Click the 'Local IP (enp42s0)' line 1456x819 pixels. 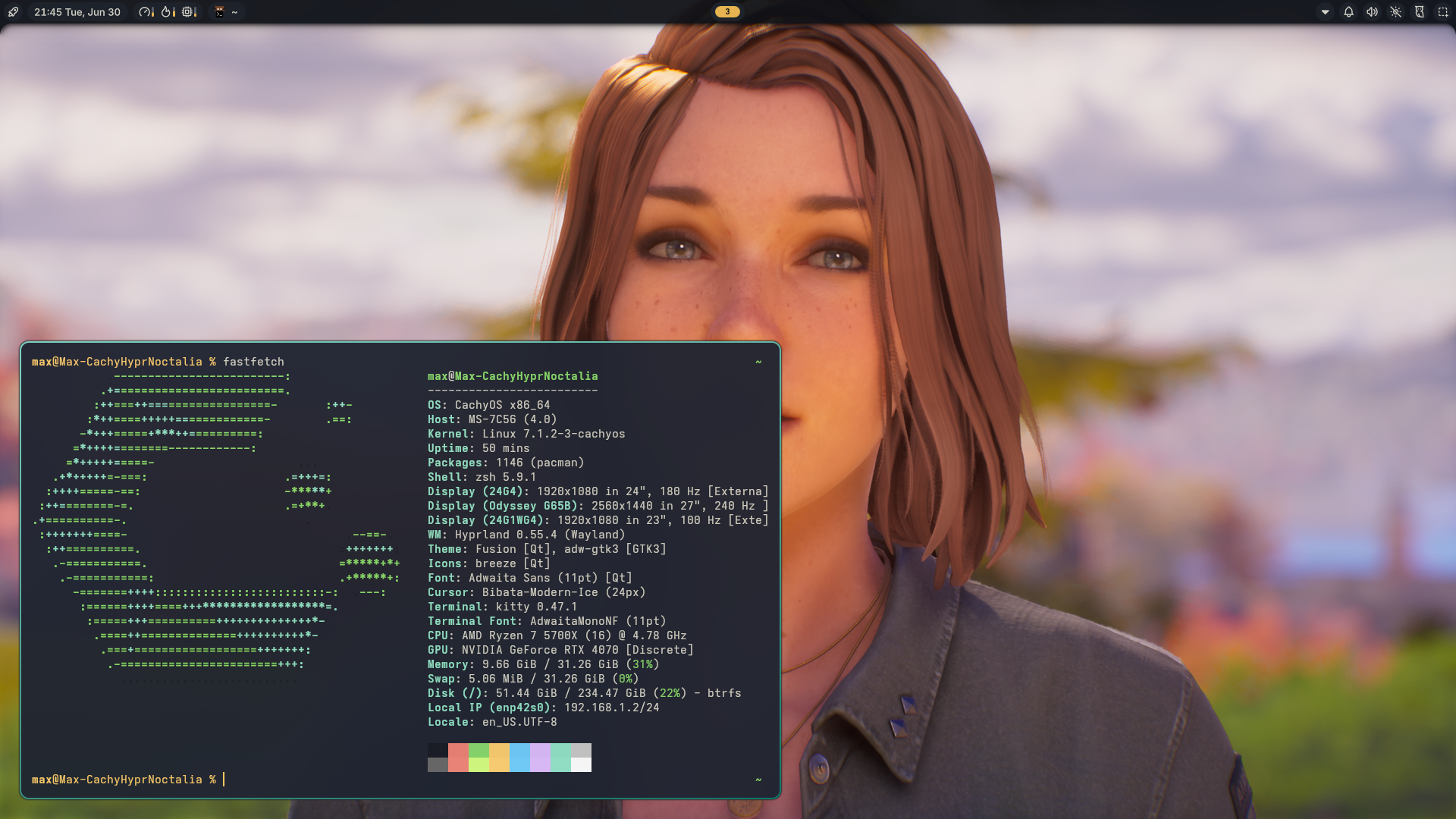point(544,708)
